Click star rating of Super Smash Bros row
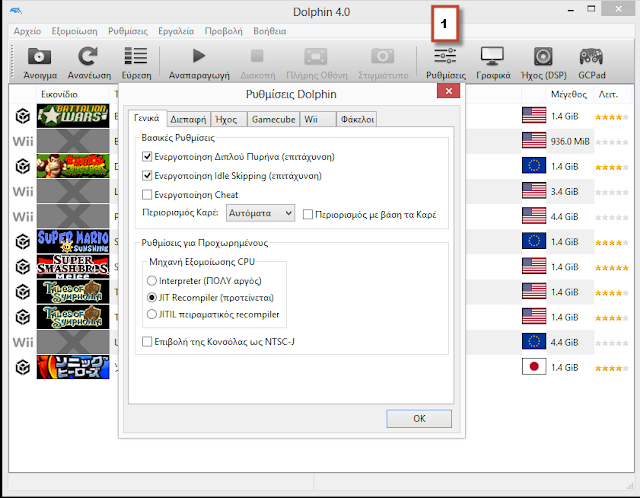The width and height of the screenshot is (640, 498). tap(611, 268)
